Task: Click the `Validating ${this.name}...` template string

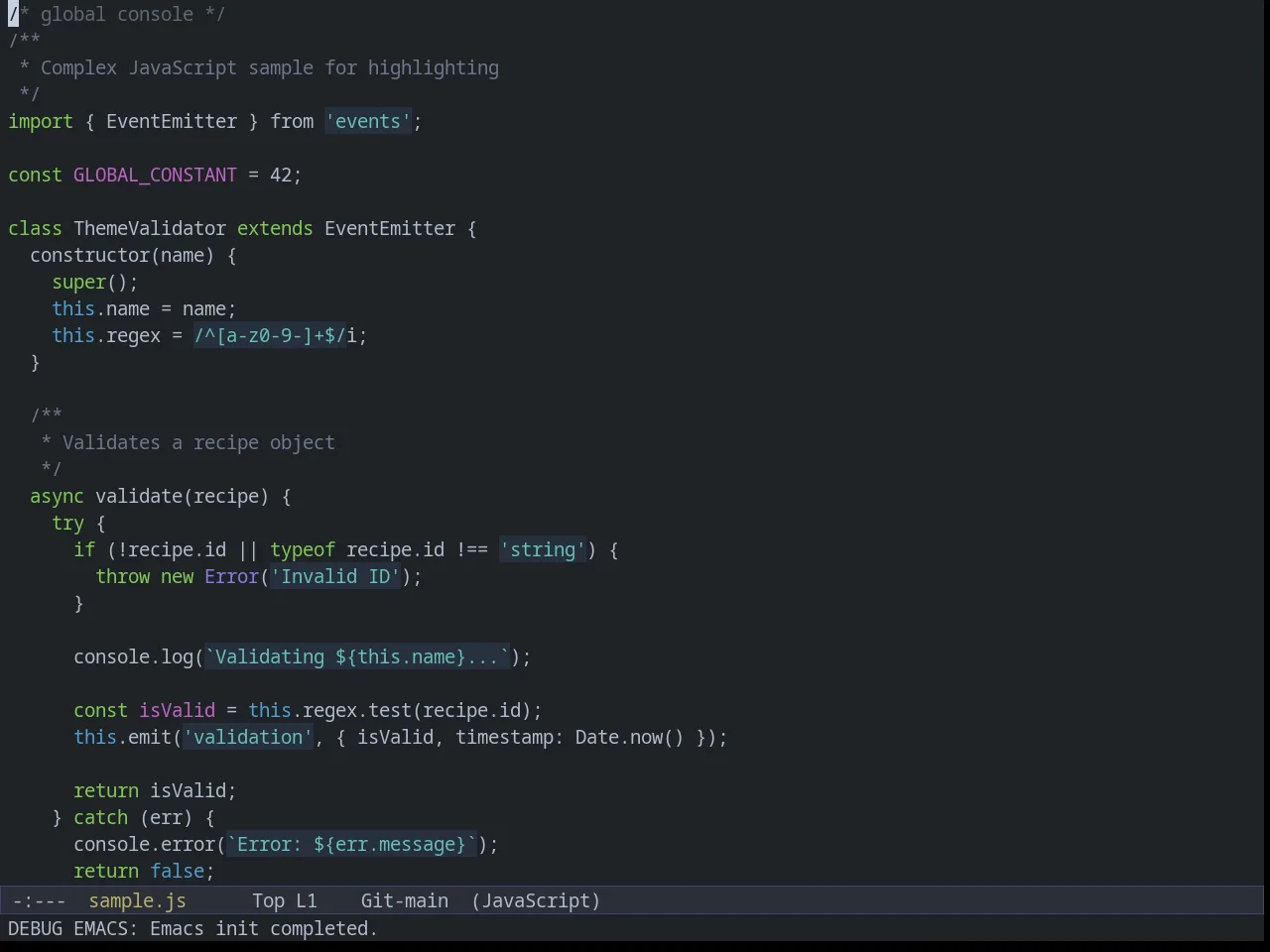Action: (357, 656)
